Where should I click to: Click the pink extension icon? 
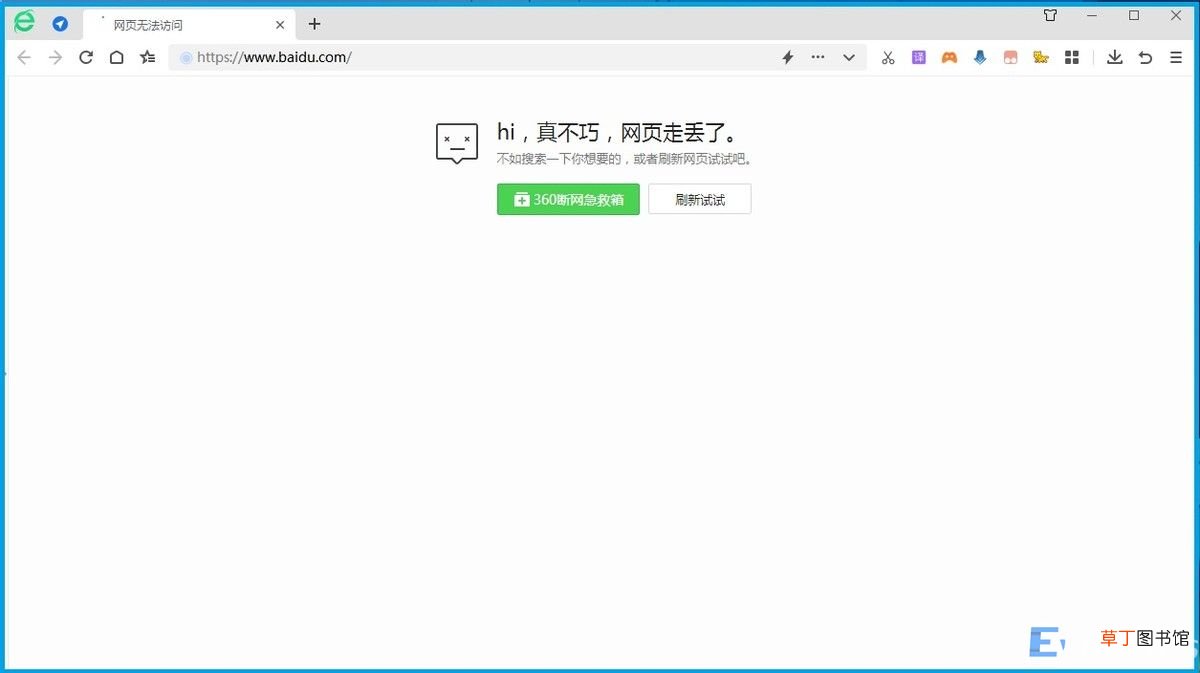[x=1010, y=57]
